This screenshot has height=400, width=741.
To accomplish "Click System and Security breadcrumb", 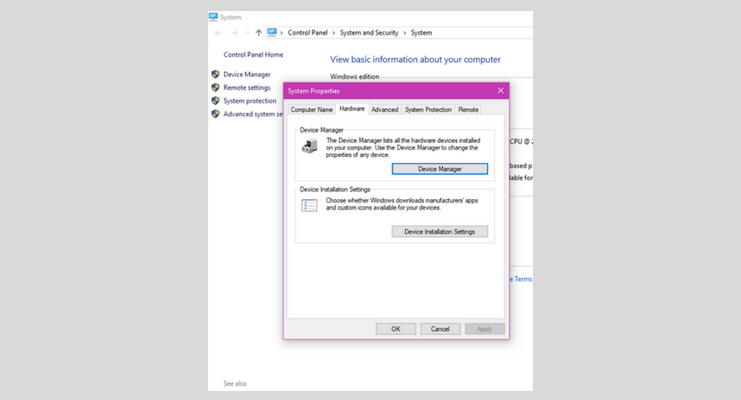I will point(369,33).
